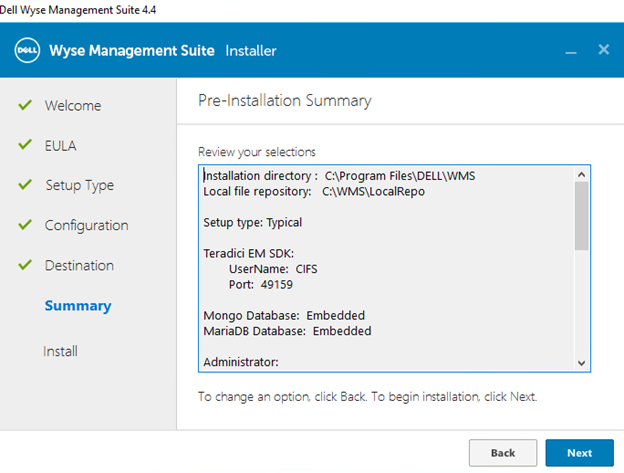Open the EULA step
This screenshot has height=473, width=624.
point(60,146)
